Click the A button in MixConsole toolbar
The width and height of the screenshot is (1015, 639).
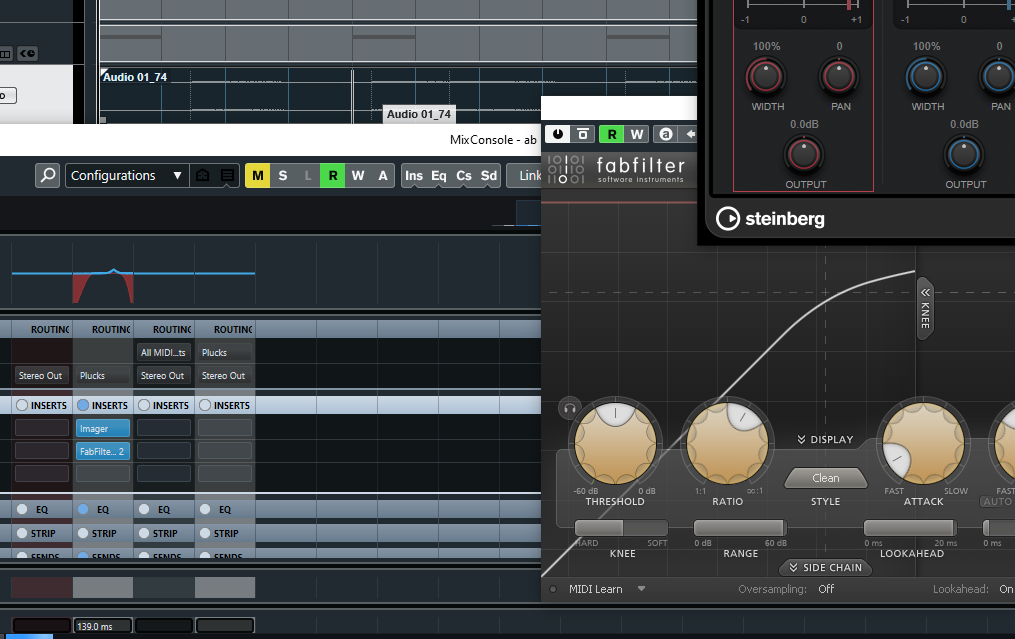(x=383, y=175)
